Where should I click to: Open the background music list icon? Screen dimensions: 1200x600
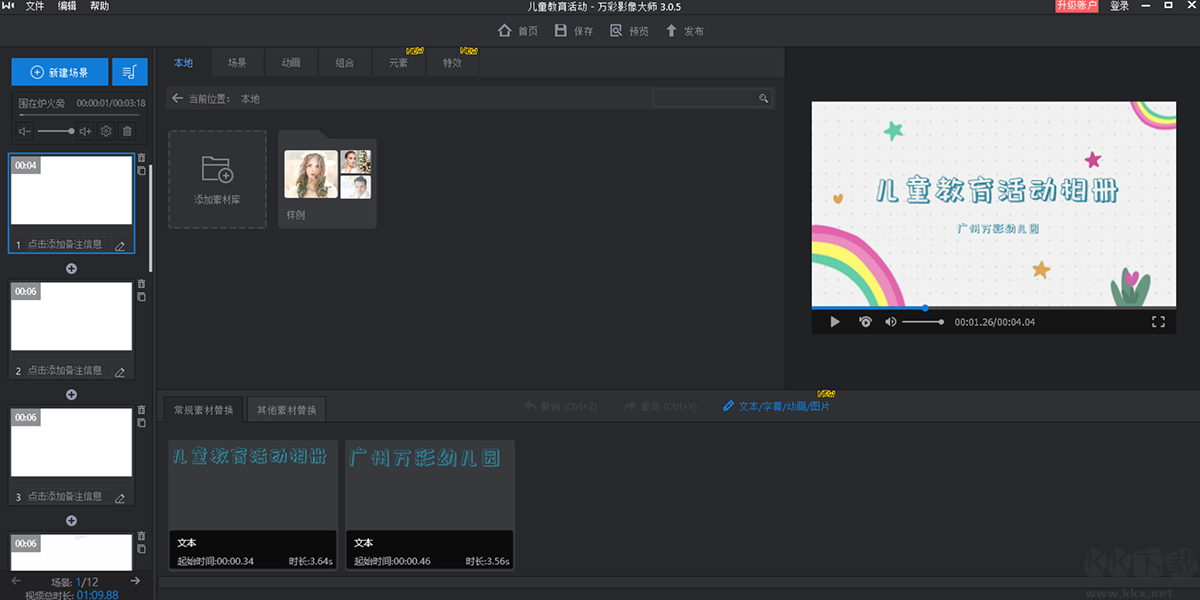[130, 72]
